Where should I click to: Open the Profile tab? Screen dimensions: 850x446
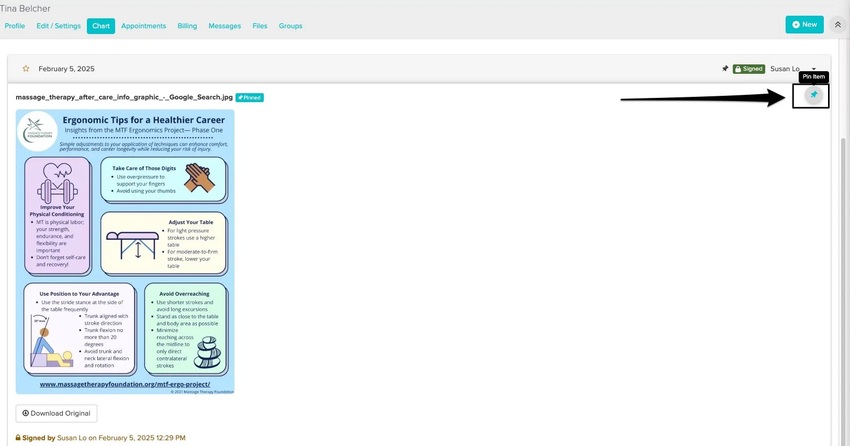(x=15, y=26)
